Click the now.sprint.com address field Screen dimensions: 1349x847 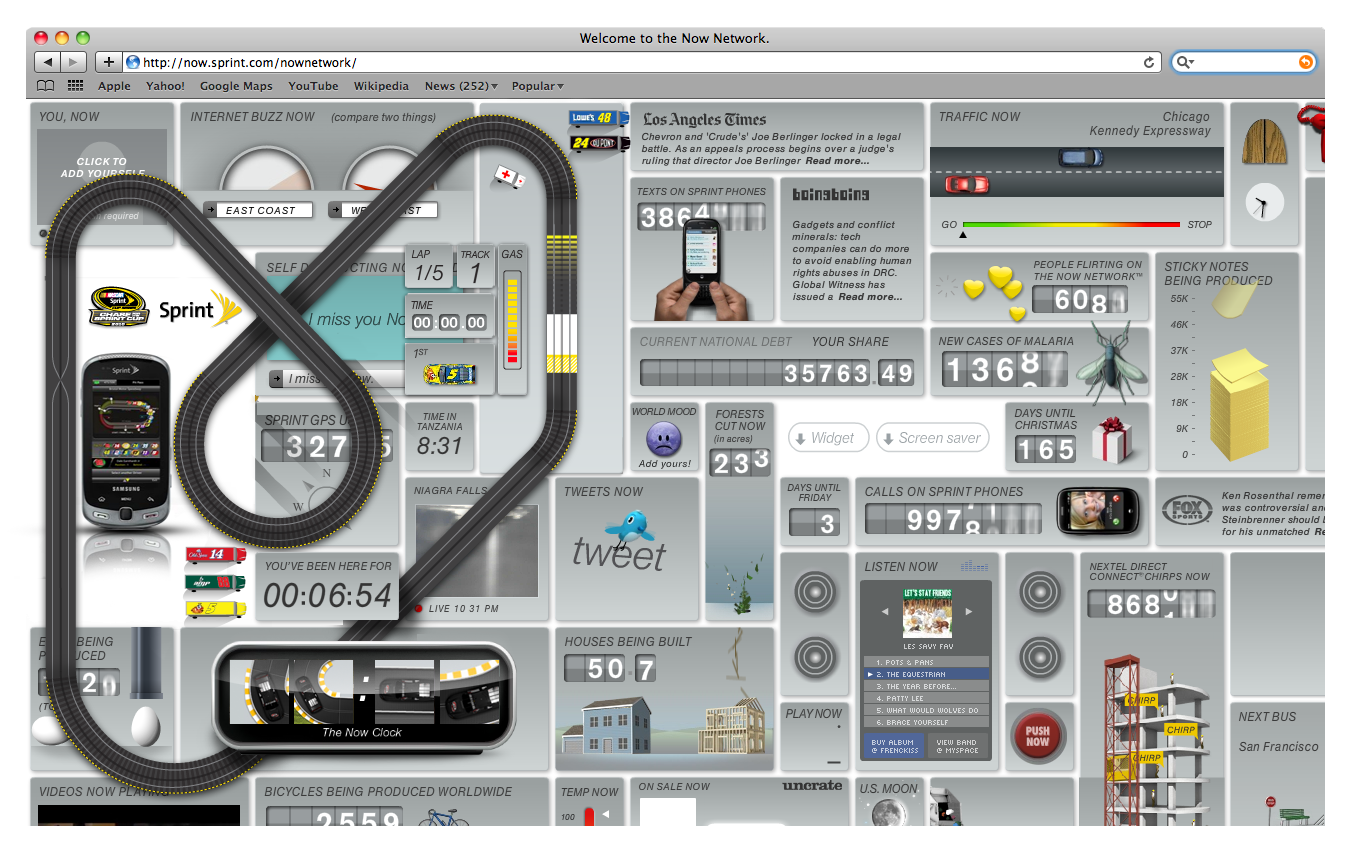[640, 62]
